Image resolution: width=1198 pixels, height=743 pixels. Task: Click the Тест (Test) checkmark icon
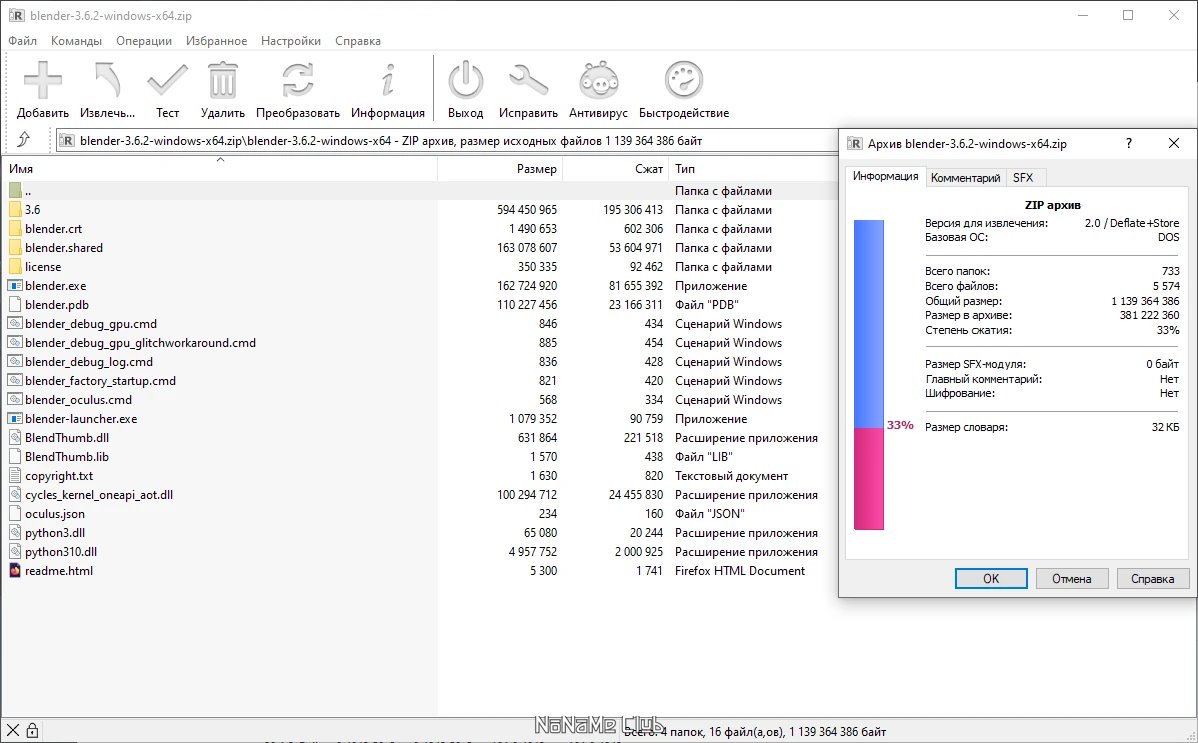(167, 82)
